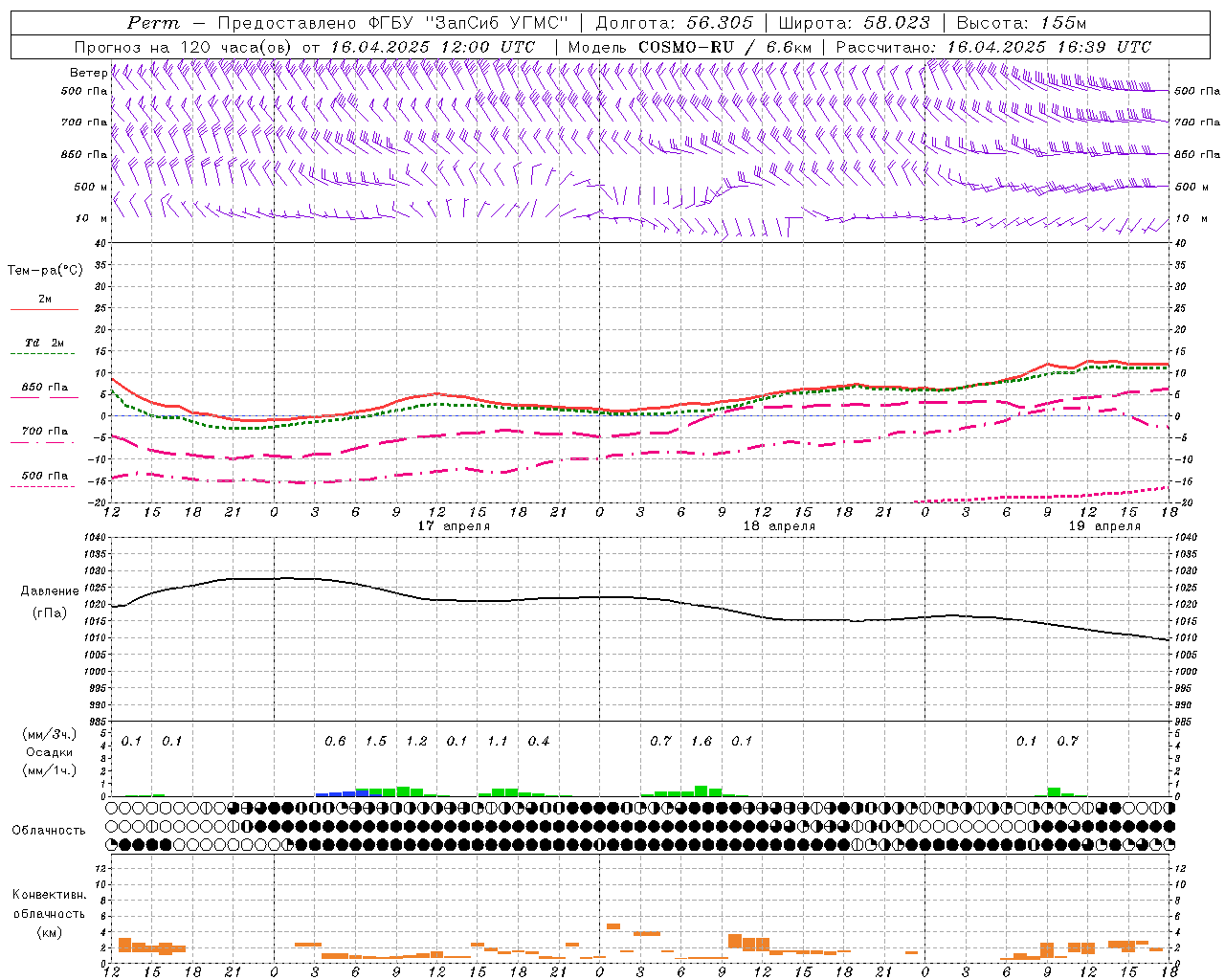Screen dimensions: 1225x980
Task: Click the "(км)" convective cloud unit label
Action: click(x=49, y=932)
